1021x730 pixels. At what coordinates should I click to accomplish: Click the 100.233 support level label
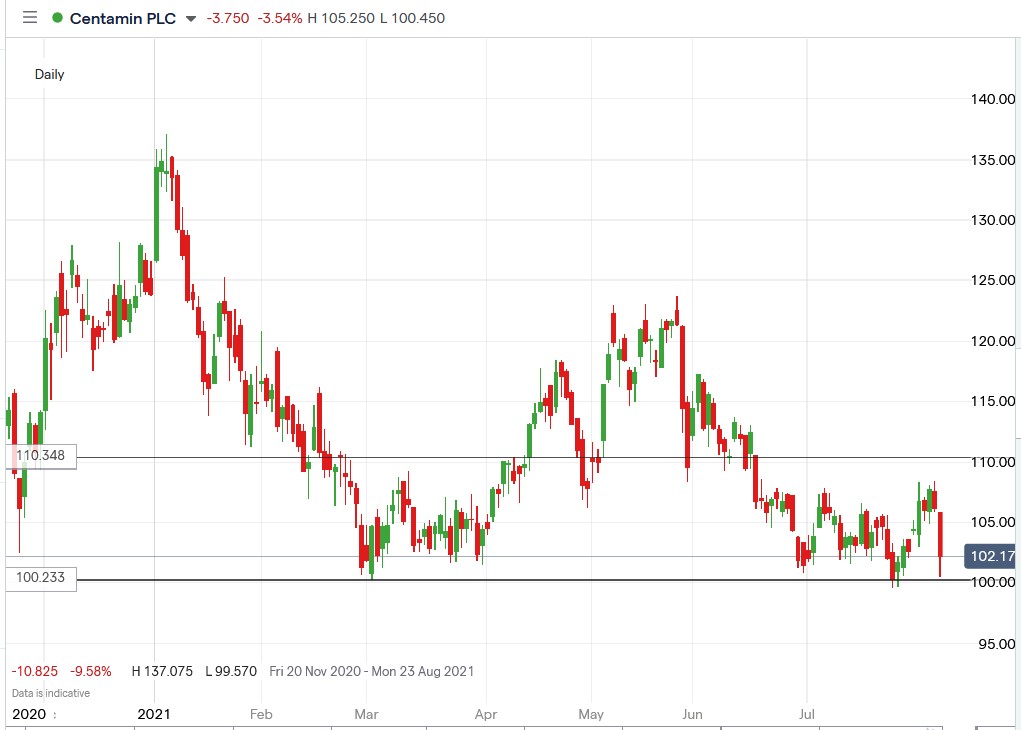tap(40, 577)
